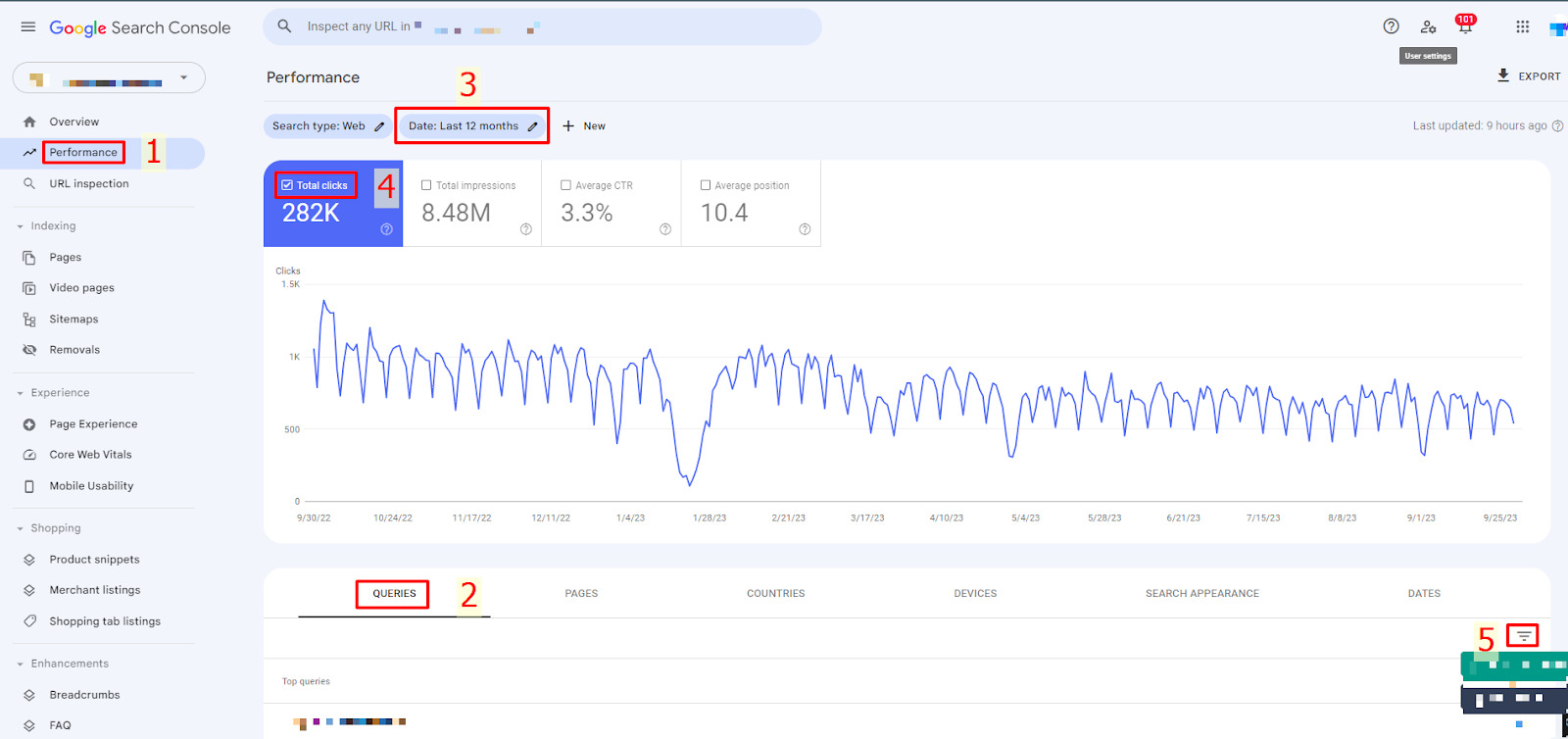1568x739 pixels.
Task: Collapse the Shopping section
Action: tap(21, 528)
